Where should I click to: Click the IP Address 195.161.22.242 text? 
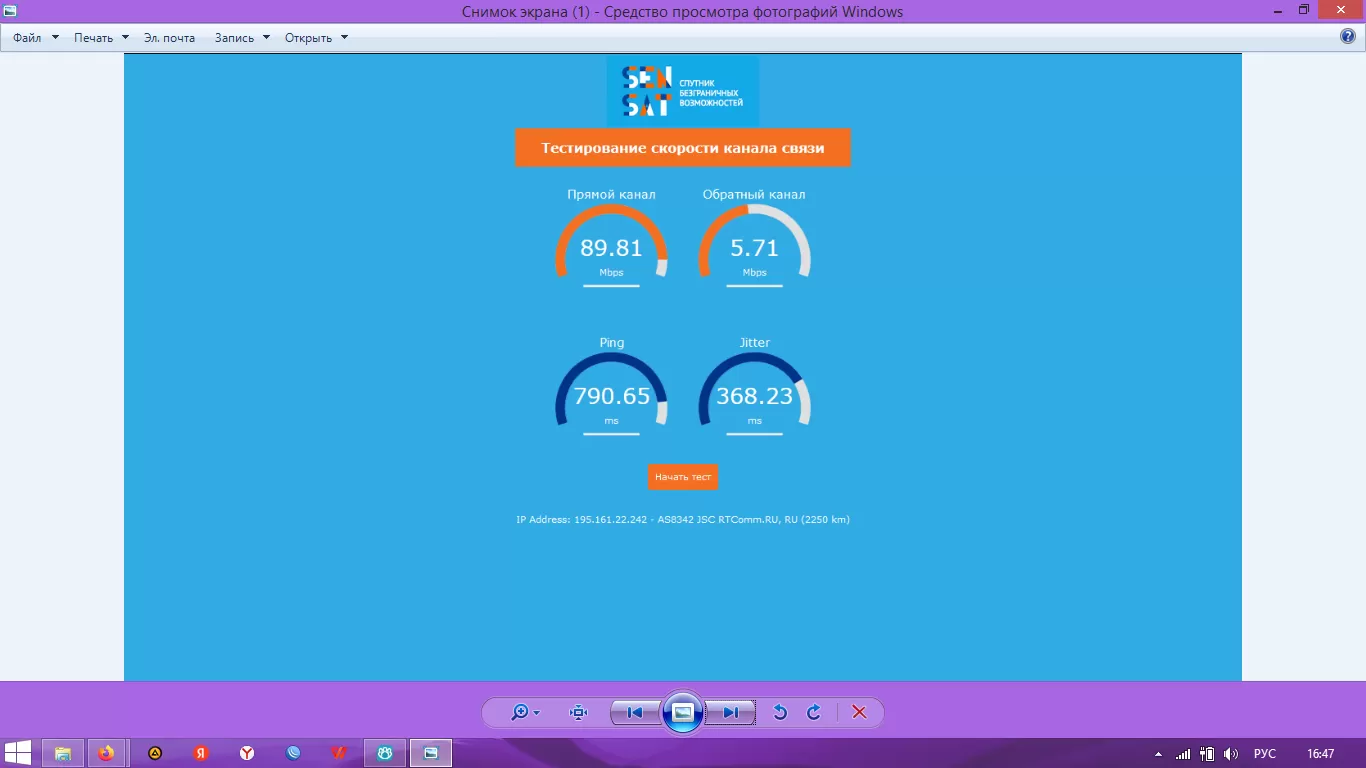point(683,520)
